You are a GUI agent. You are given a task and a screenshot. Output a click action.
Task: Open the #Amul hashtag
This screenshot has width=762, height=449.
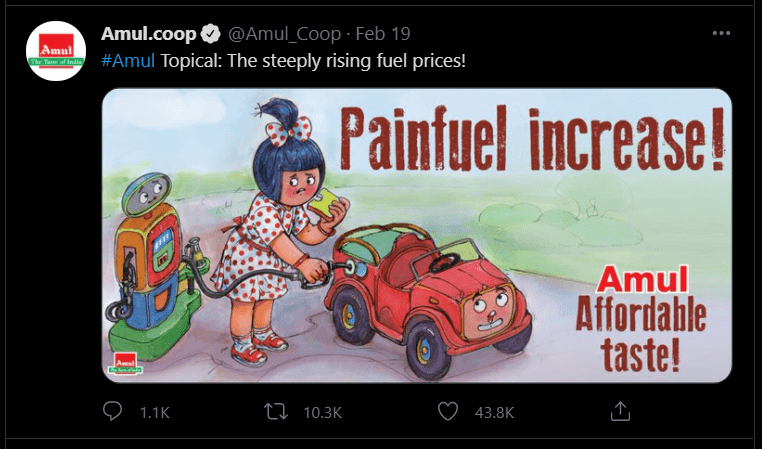(x=128, y=61)
